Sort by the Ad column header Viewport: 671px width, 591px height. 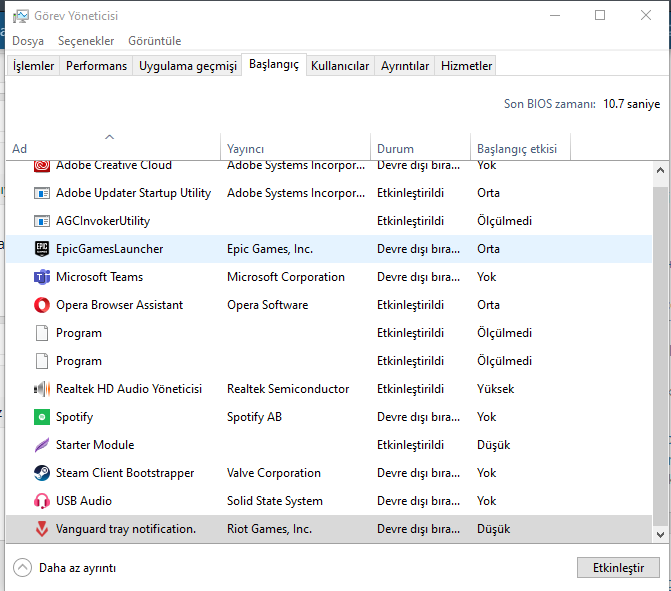[113, 147]
